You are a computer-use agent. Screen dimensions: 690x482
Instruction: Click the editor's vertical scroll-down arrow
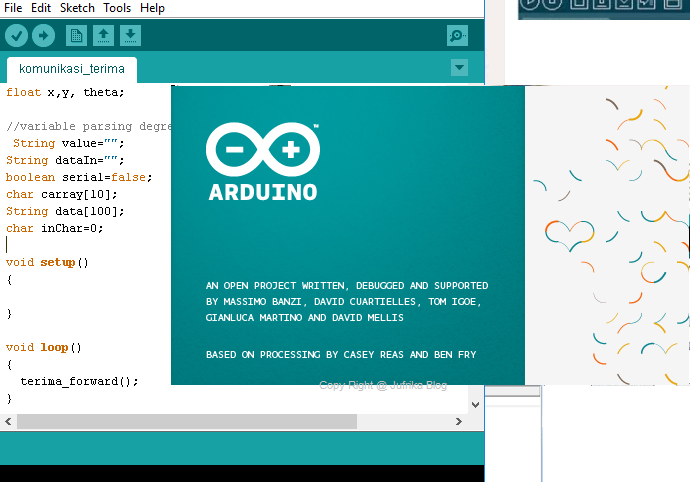click(475, 405)
